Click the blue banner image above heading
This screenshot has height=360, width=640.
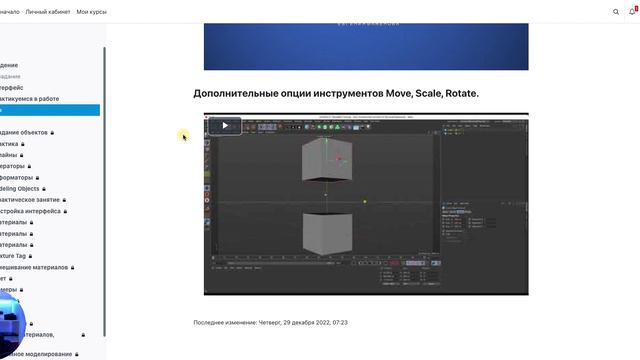pos(366,47)
